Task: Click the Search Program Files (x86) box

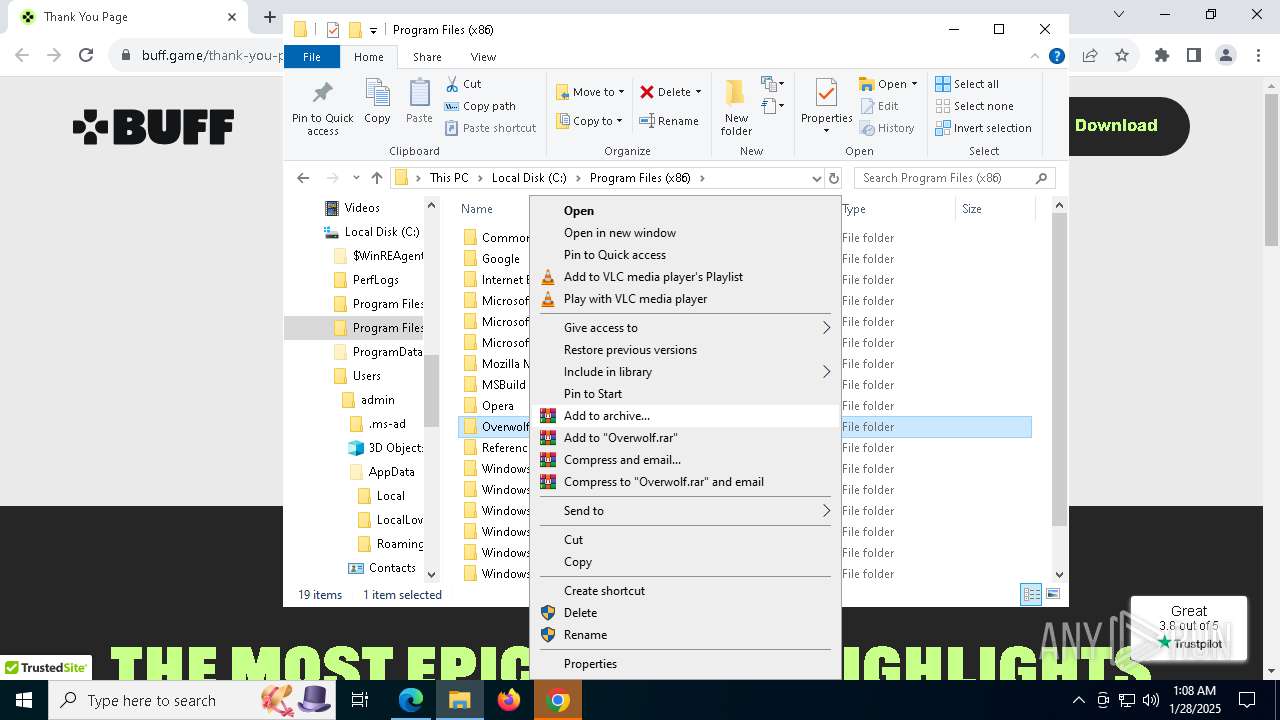Action: (x=954, y=178)
